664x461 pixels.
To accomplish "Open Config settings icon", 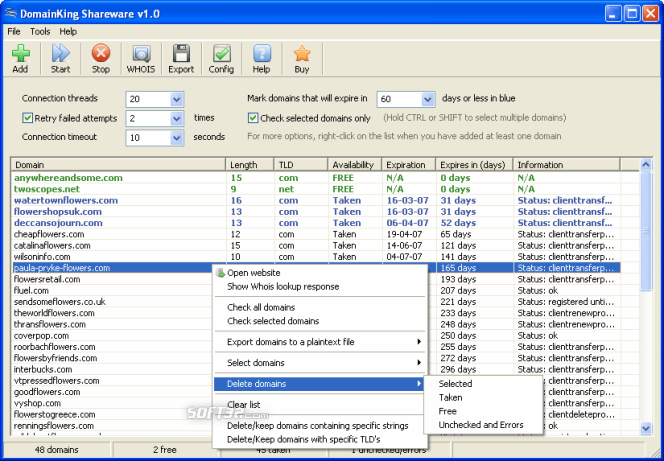I will pos(221,58).
